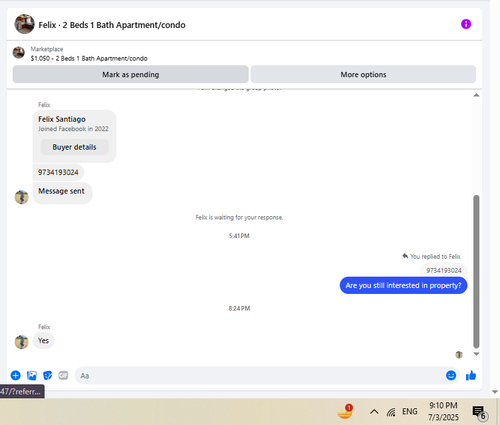
Task: Select the Felix Santiago name text
Action: click(x=62, y=119)
